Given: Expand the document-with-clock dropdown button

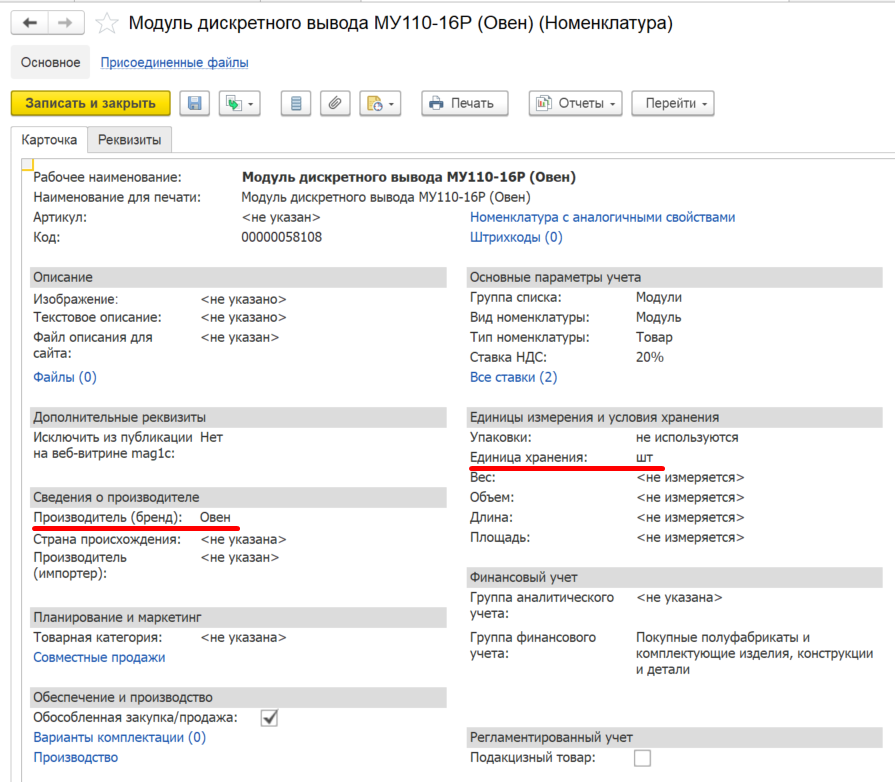Looking at the screenshot, I should point(380,103).
